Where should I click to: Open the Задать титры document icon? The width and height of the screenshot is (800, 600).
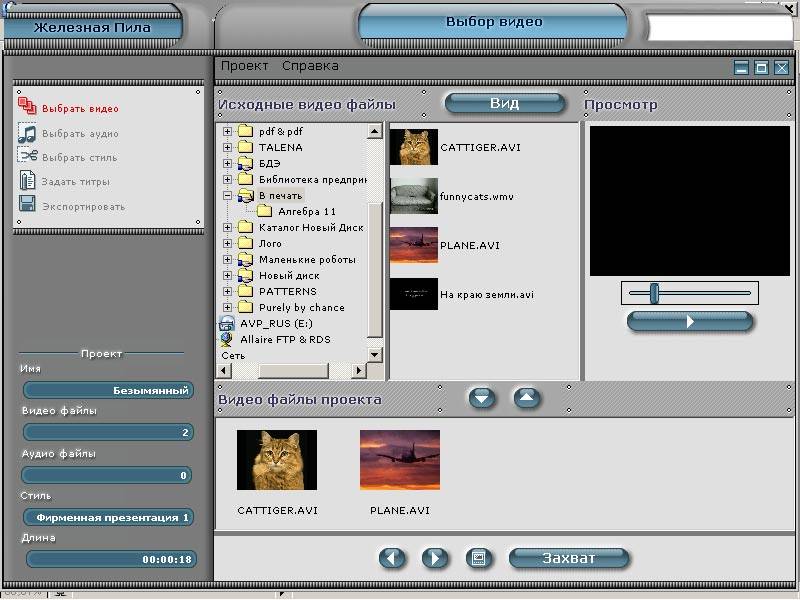coord(27,181)
